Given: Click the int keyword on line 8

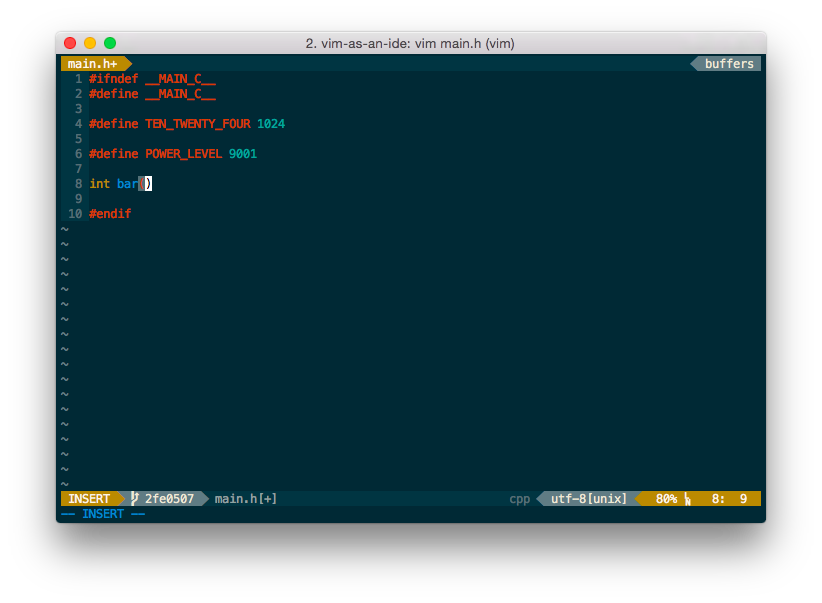Looking at the screenshot, I should coord(100,184).
